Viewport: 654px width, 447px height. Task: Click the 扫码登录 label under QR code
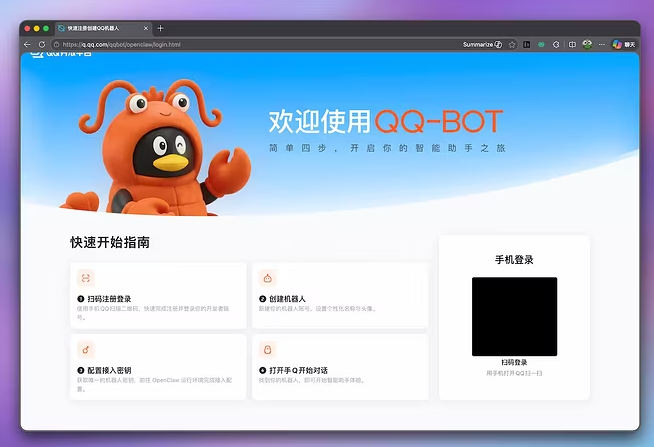click(514, 362)
